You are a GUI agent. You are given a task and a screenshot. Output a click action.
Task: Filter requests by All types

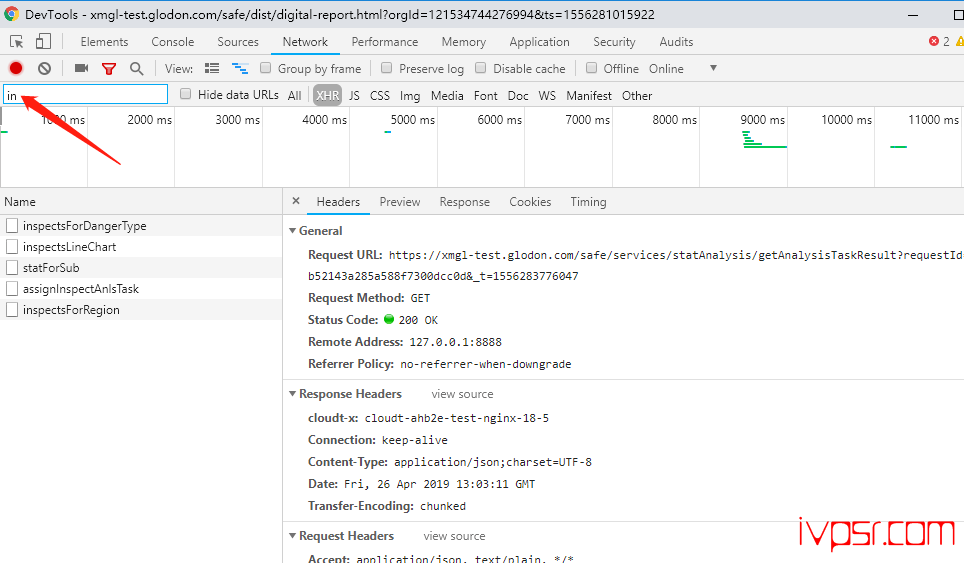point(294,95)
